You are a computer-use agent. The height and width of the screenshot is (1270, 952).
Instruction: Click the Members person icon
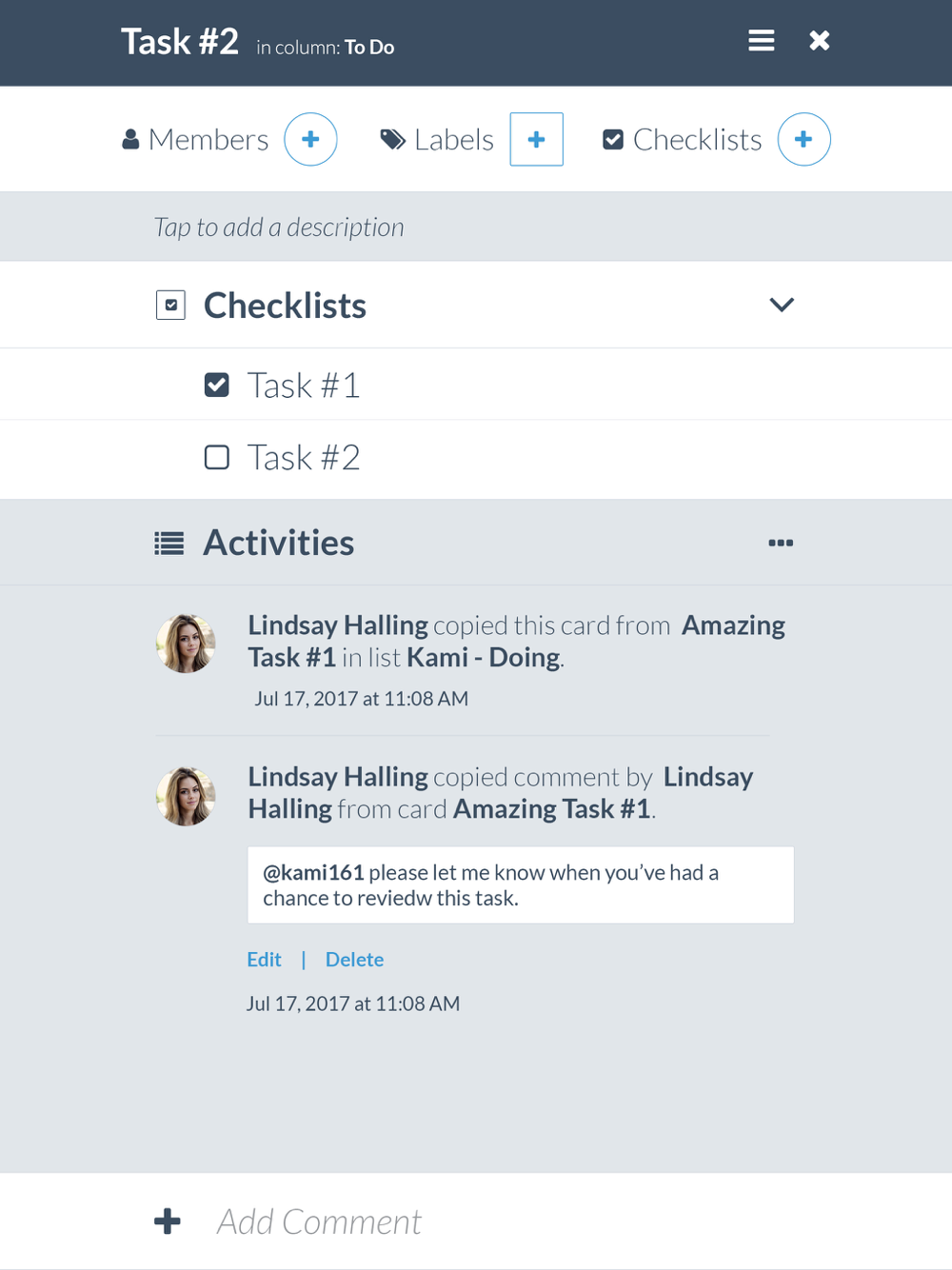click(x=130, y=140)
